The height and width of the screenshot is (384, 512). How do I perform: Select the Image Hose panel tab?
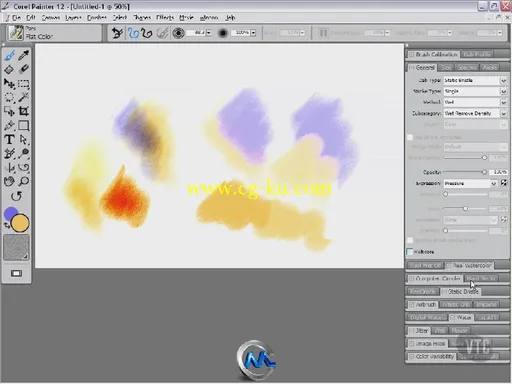(427, 344)
